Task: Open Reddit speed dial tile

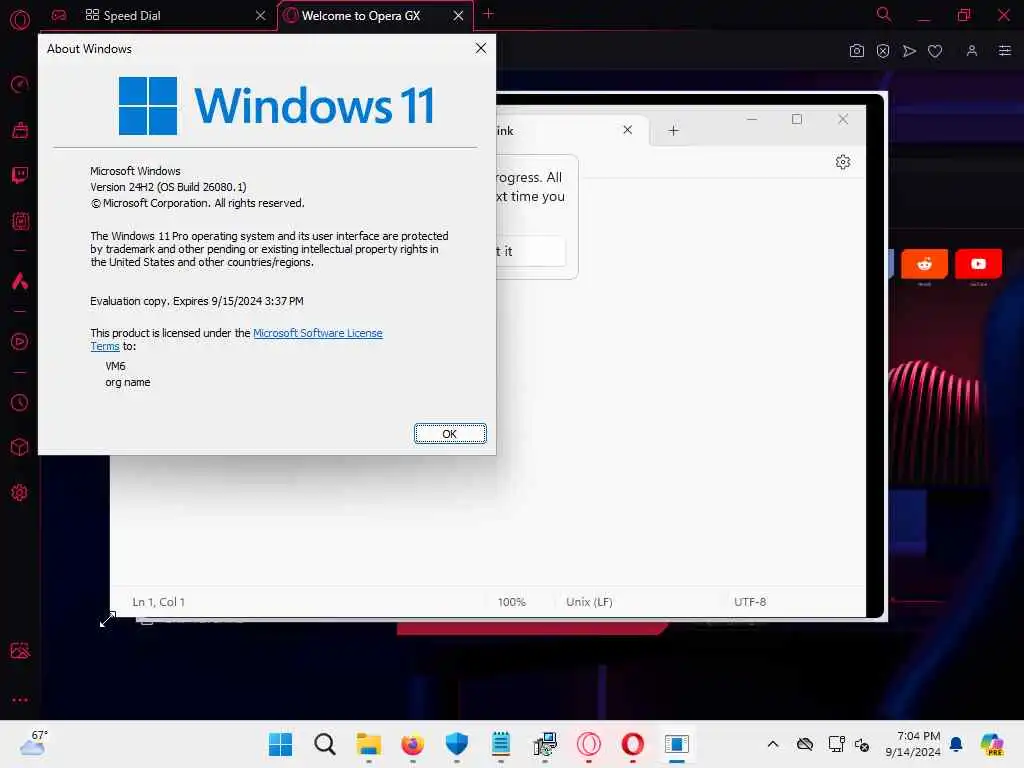Action: [924, 264]
